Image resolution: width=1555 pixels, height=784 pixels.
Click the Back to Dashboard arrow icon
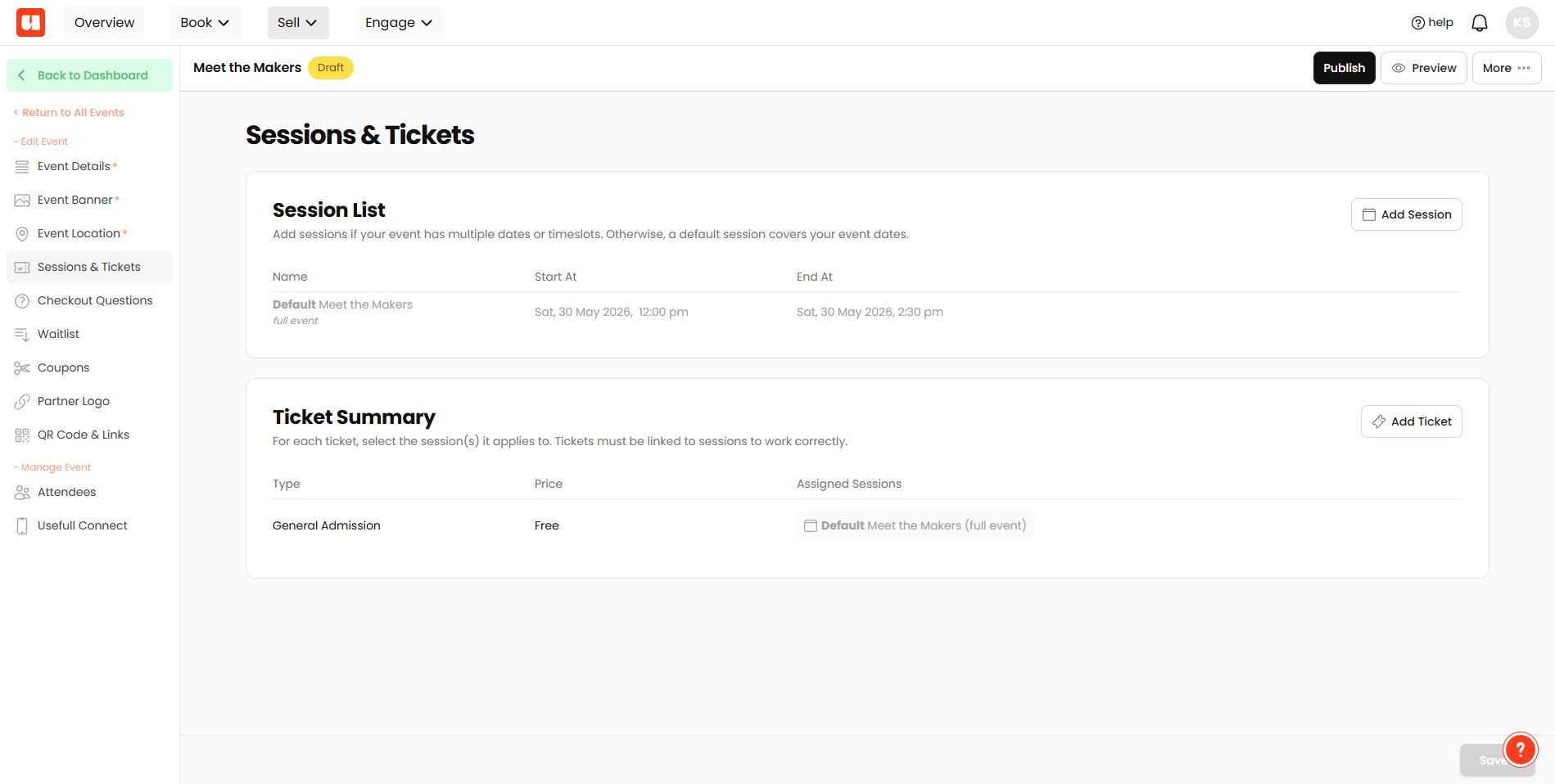click(x=21, y=75)
